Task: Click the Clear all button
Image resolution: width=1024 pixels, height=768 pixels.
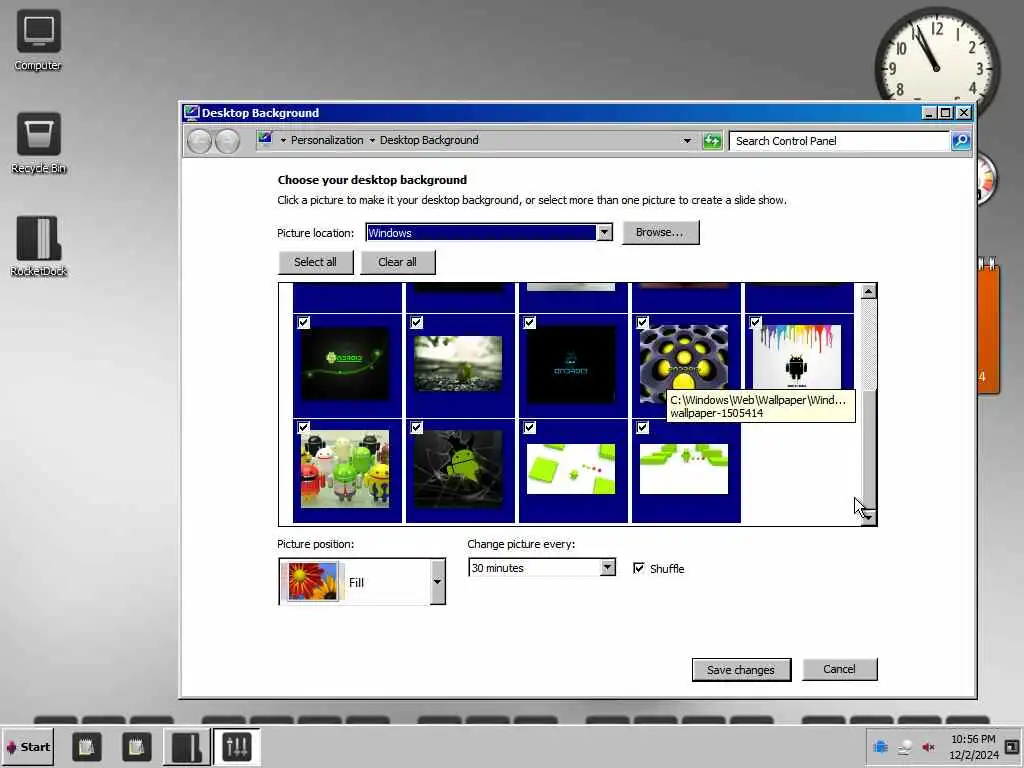Action: tap(397, 262)
